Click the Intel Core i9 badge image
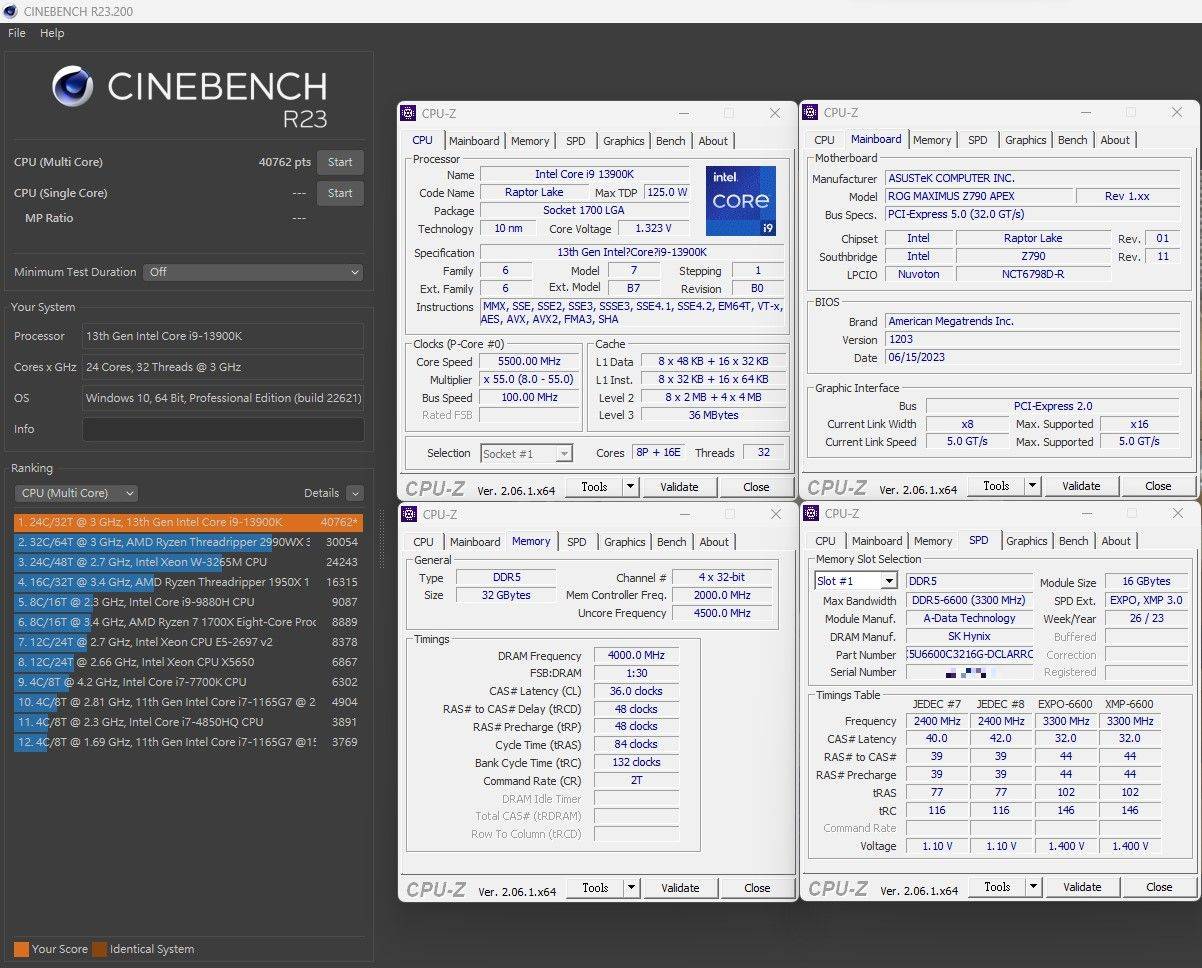The image size is (1202, 968). [x=740, y=201]
